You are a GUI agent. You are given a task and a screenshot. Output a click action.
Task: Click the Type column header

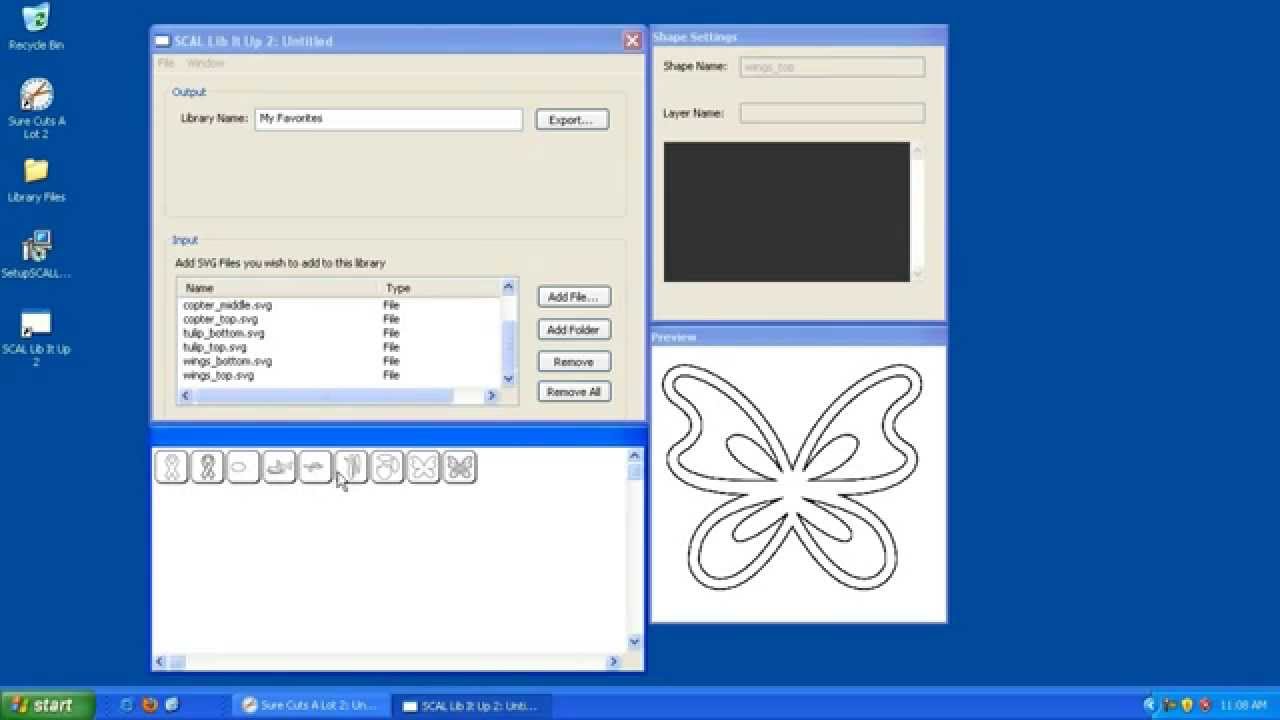coord(440,288)
